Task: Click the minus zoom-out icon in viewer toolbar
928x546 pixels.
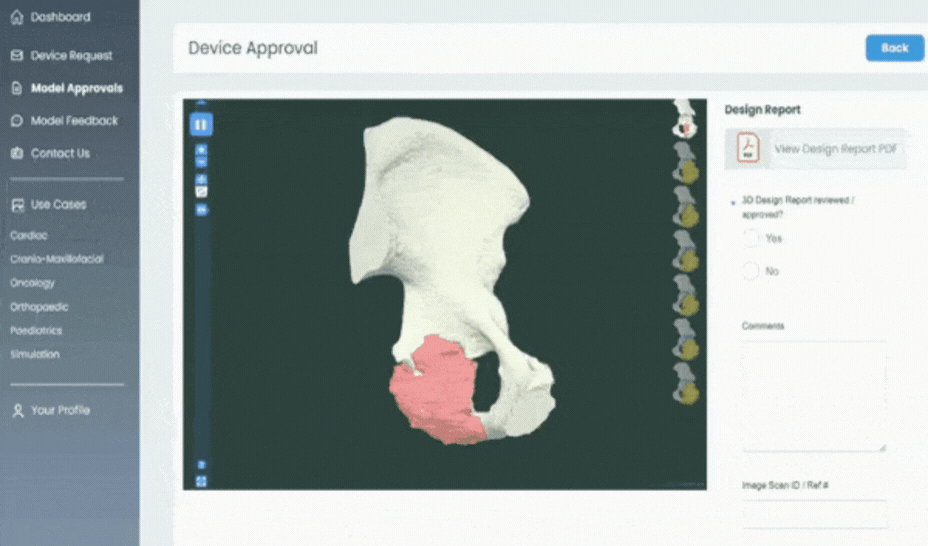Action: pos(201,162)
